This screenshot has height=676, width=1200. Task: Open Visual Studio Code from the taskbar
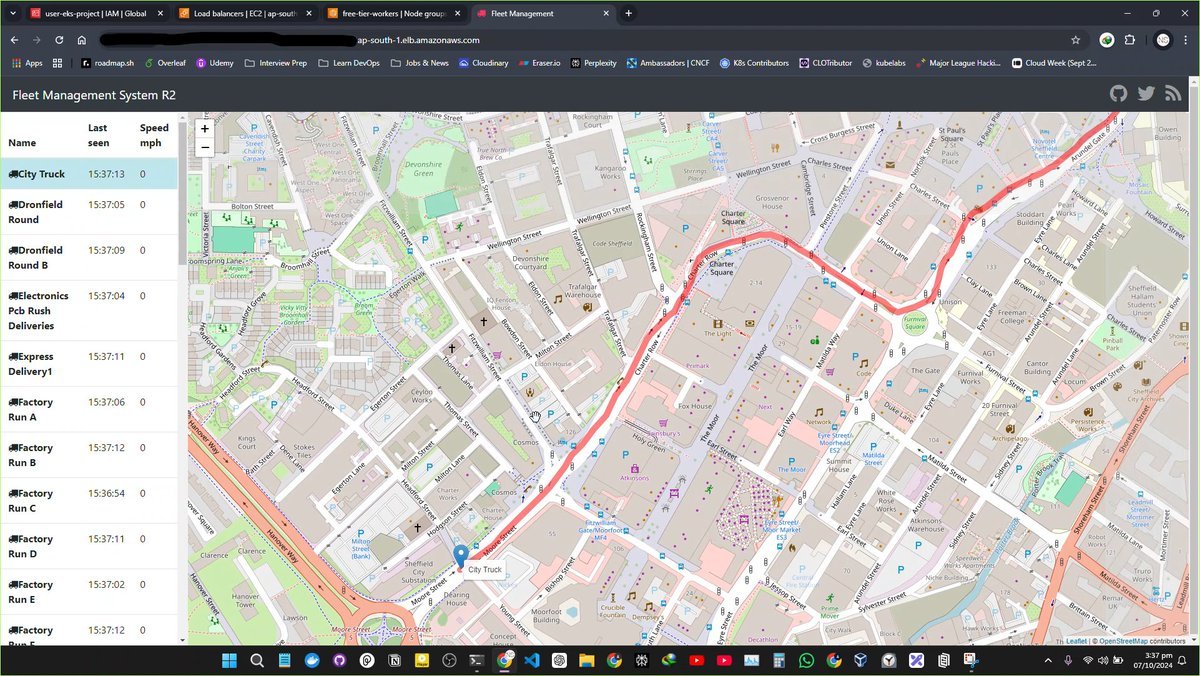tap(532, 661)
